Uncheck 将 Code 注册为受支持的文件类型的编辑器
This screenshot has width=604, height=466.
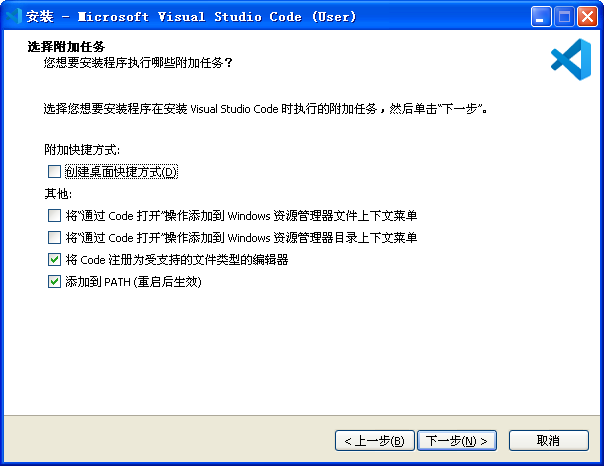(54, 260)
